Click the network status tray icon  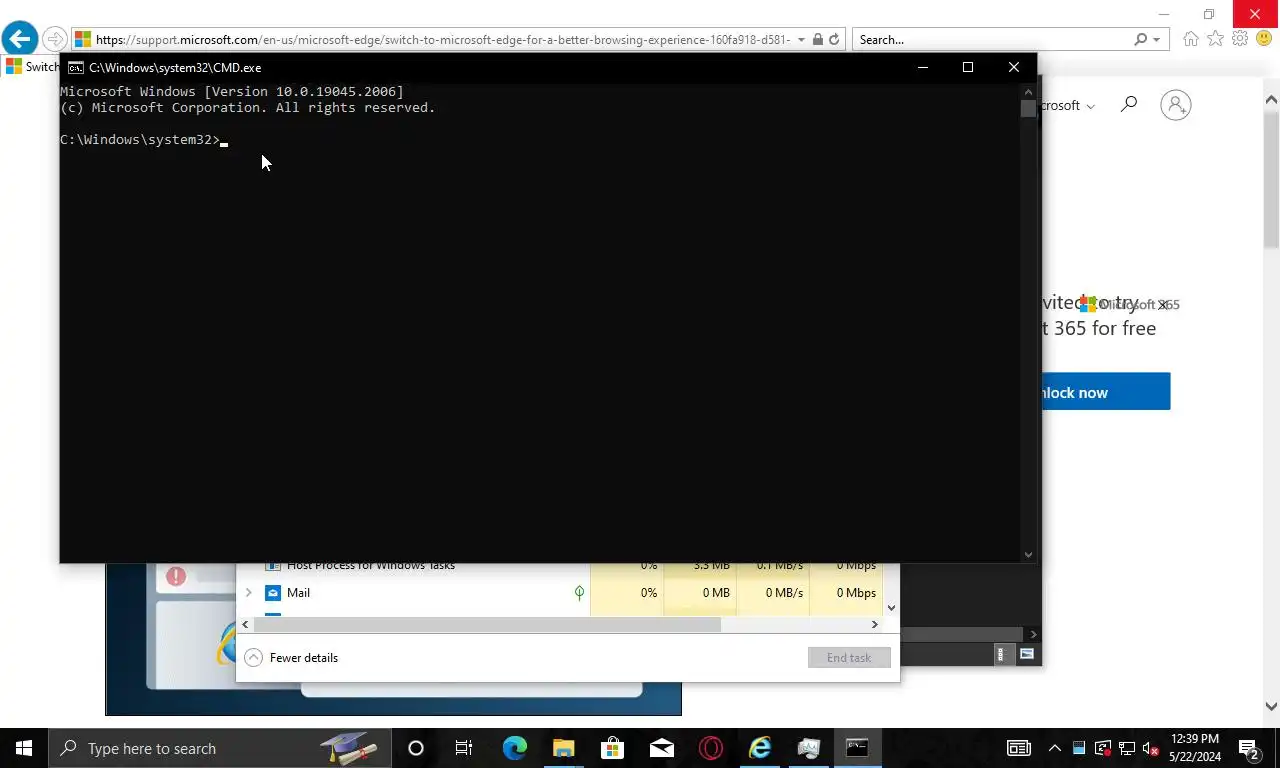click(1127, 748)
